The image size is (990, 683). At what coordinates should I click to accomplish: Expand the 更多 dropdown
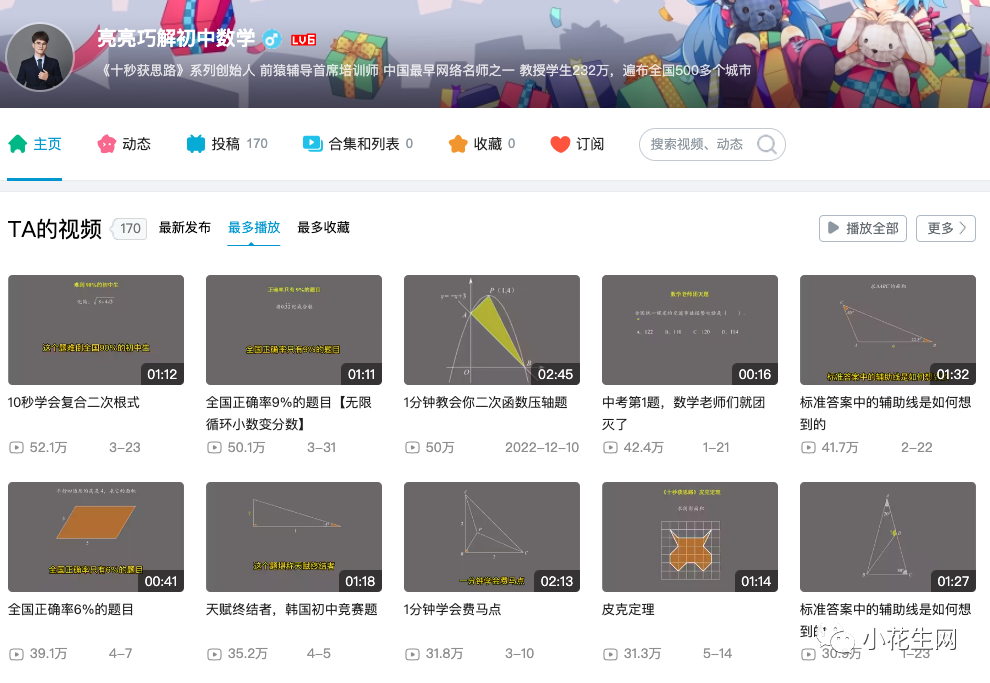(945, 228)
